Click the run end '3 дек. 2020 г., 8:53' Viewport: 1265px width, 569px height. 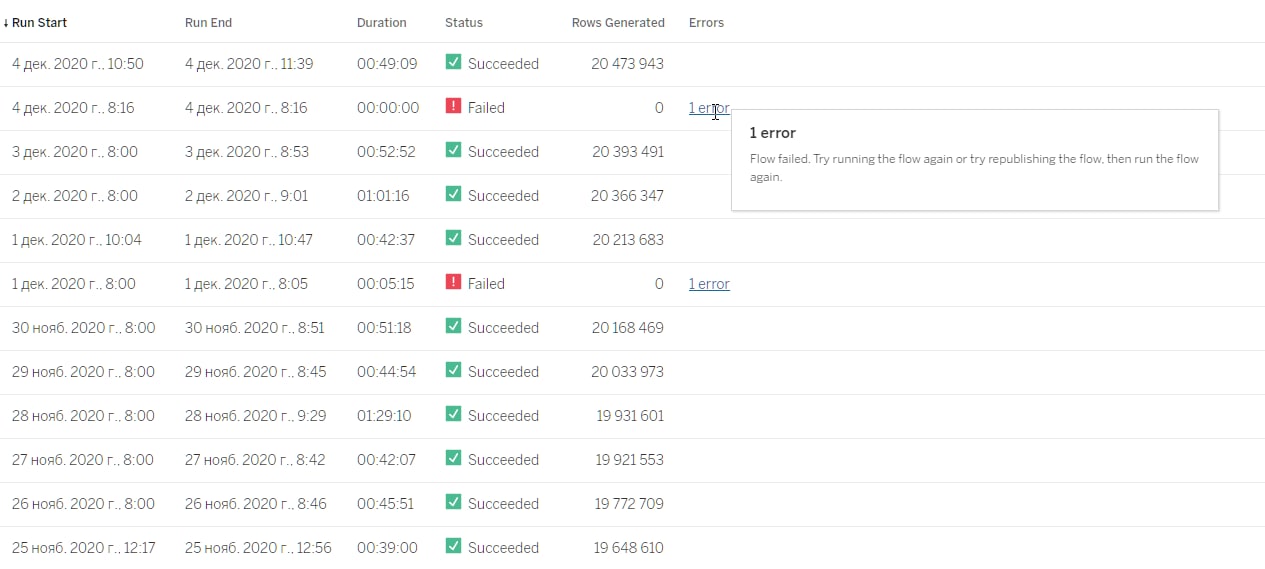click(247, 152)
